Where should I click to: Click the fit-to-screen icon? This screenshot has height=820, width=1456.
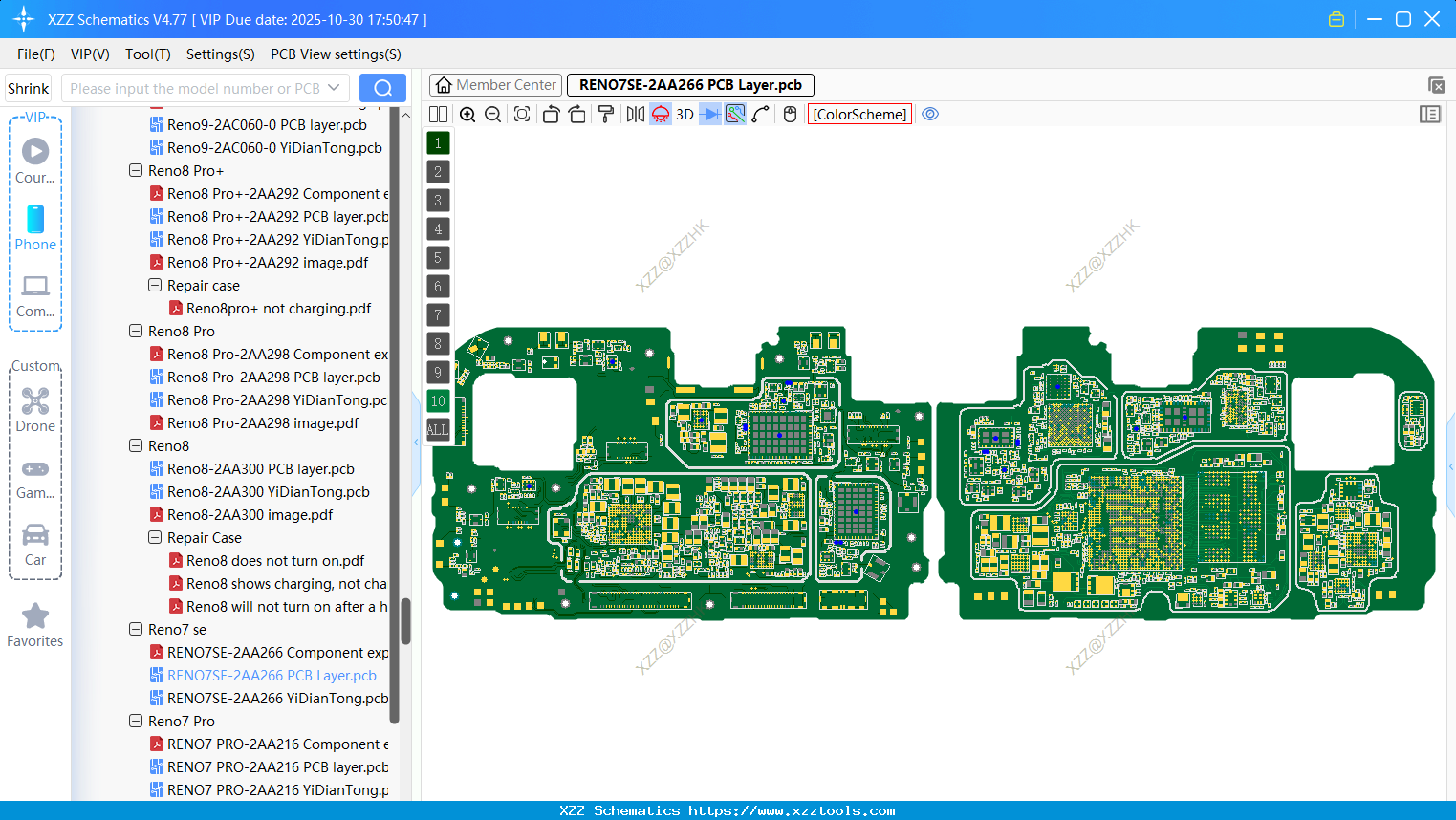point(522,115)
